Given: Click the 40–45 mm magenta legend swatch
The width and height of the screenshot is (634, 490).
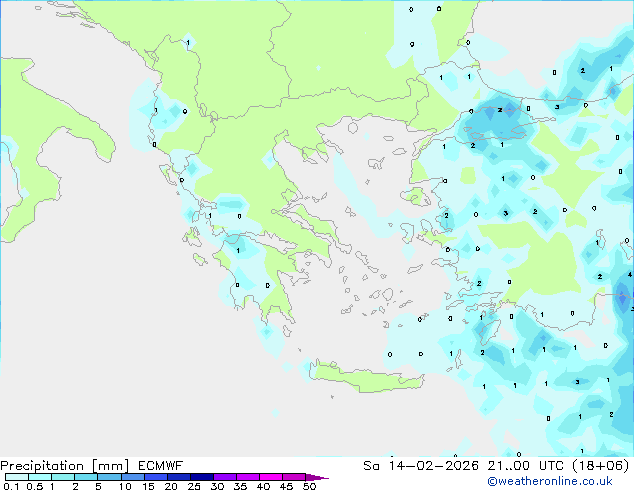Looking at the screenshot, I should coord(271,477).
